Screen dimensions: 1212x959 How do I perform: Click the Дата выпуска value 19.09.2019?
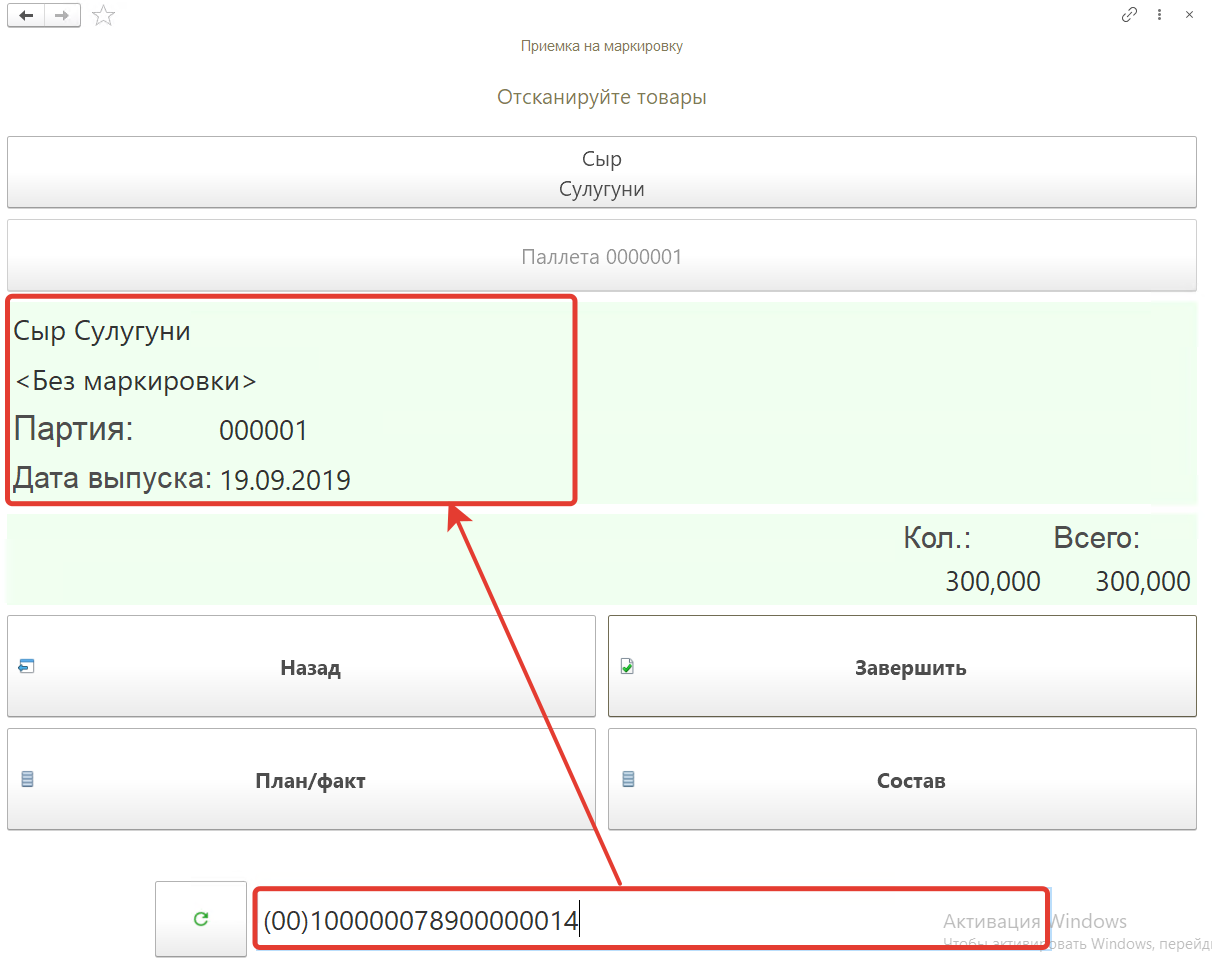pos(285,480)
